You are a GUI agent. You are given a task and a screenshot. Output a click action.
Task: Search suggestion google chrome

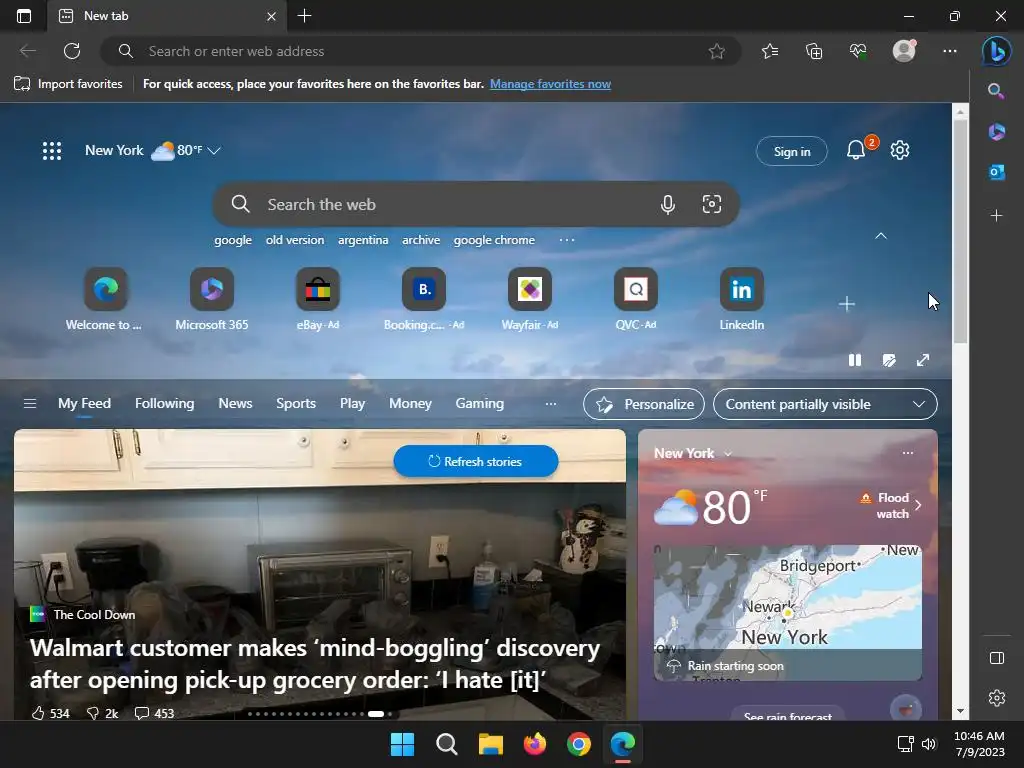tap(494, 240)
